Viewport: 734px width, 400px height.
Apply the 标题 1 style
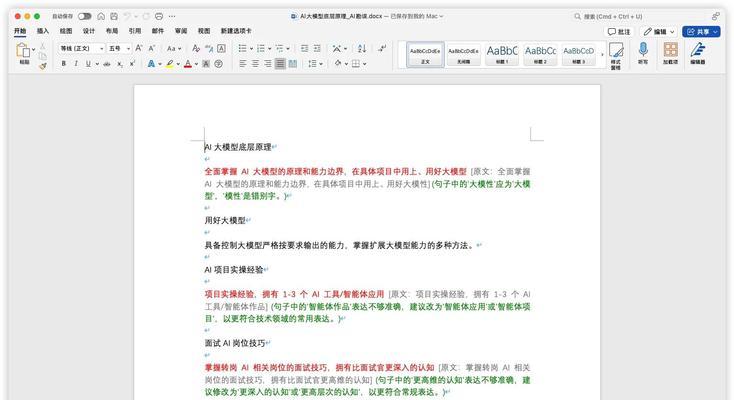[x=502, y=54]
